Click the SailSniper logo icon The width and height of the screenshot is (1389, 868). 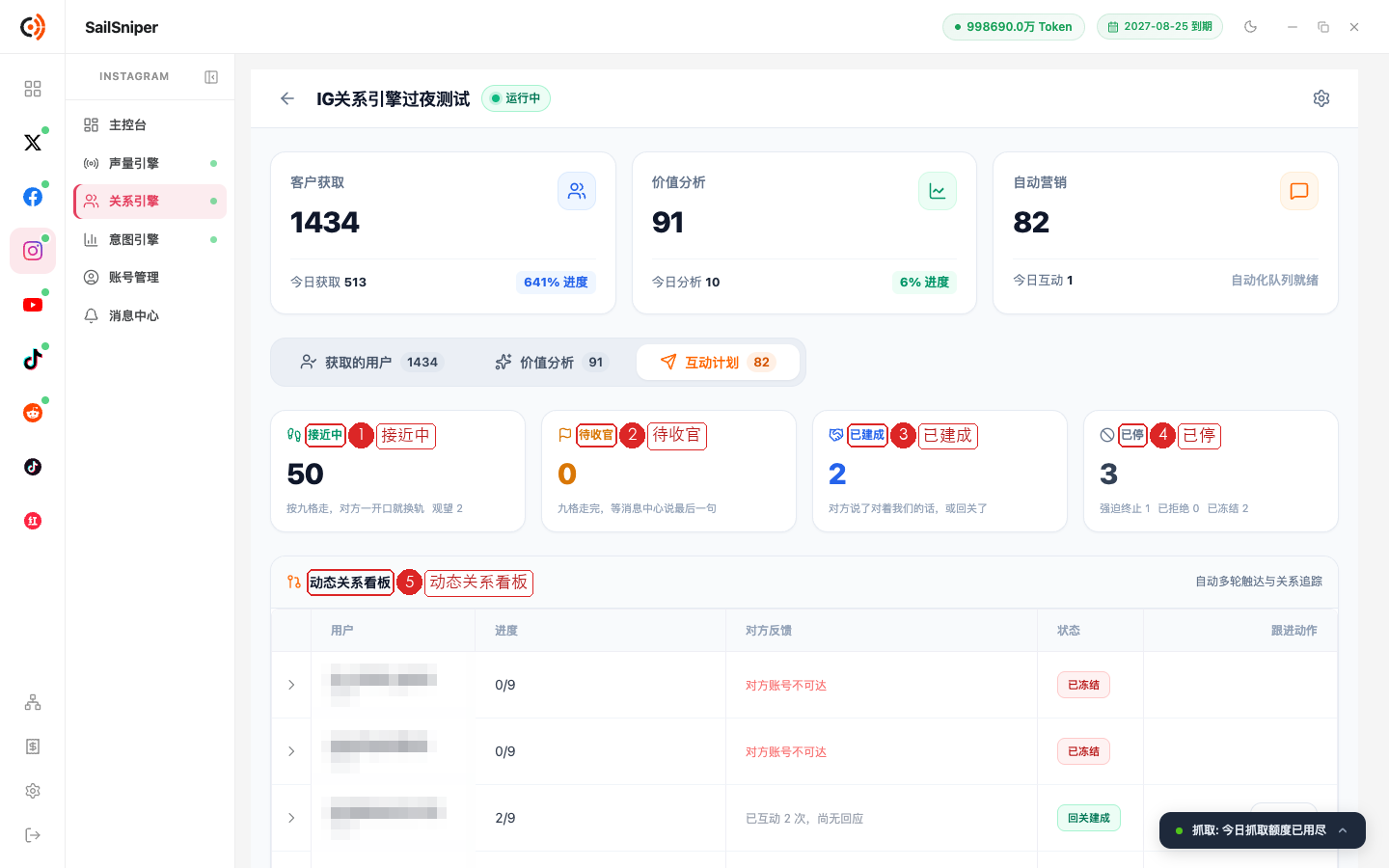[33, 27]
